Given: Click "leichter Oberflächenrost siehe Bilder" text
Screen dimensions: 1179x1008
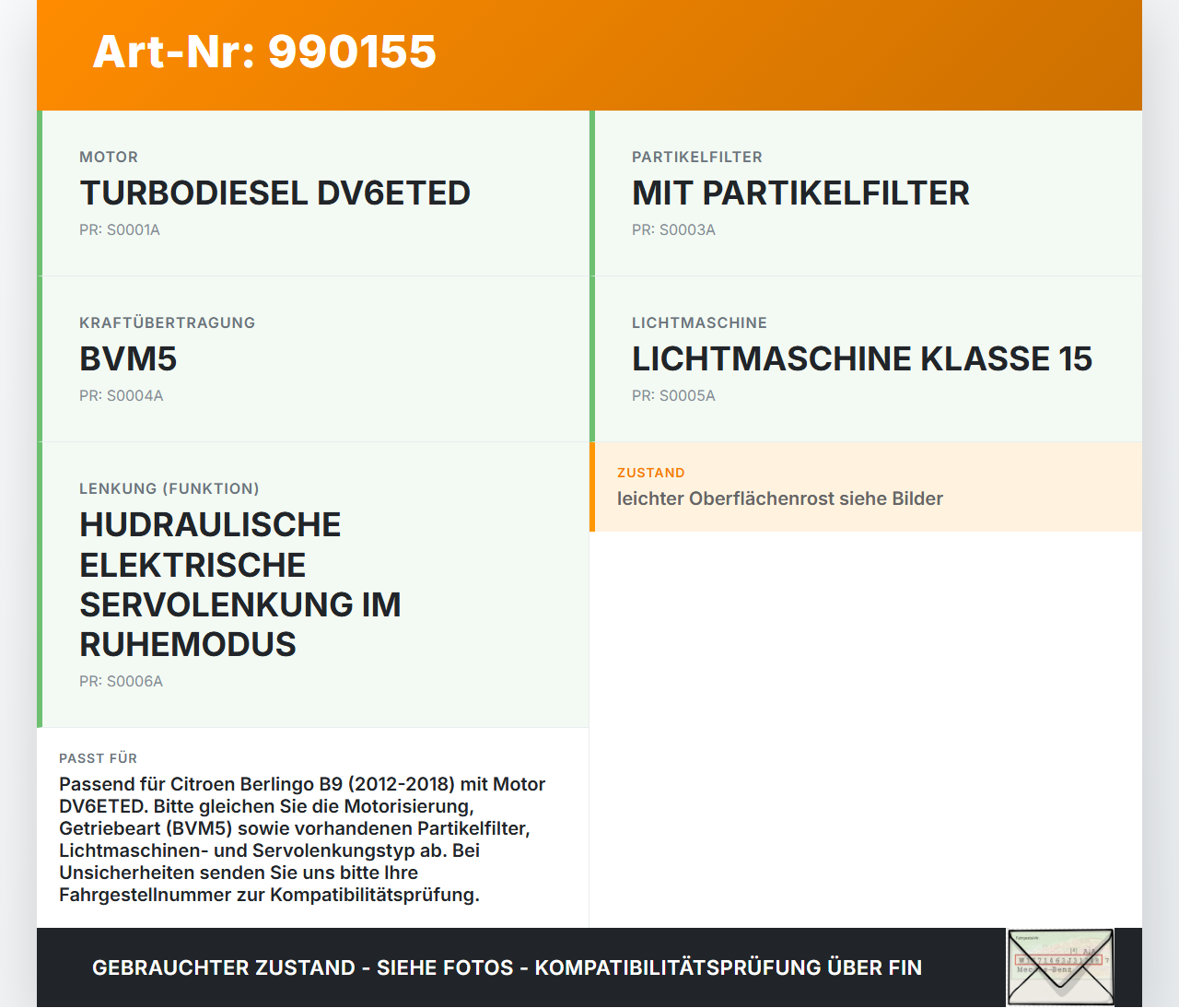Looking at the screenshot, I should coord(780,498).
